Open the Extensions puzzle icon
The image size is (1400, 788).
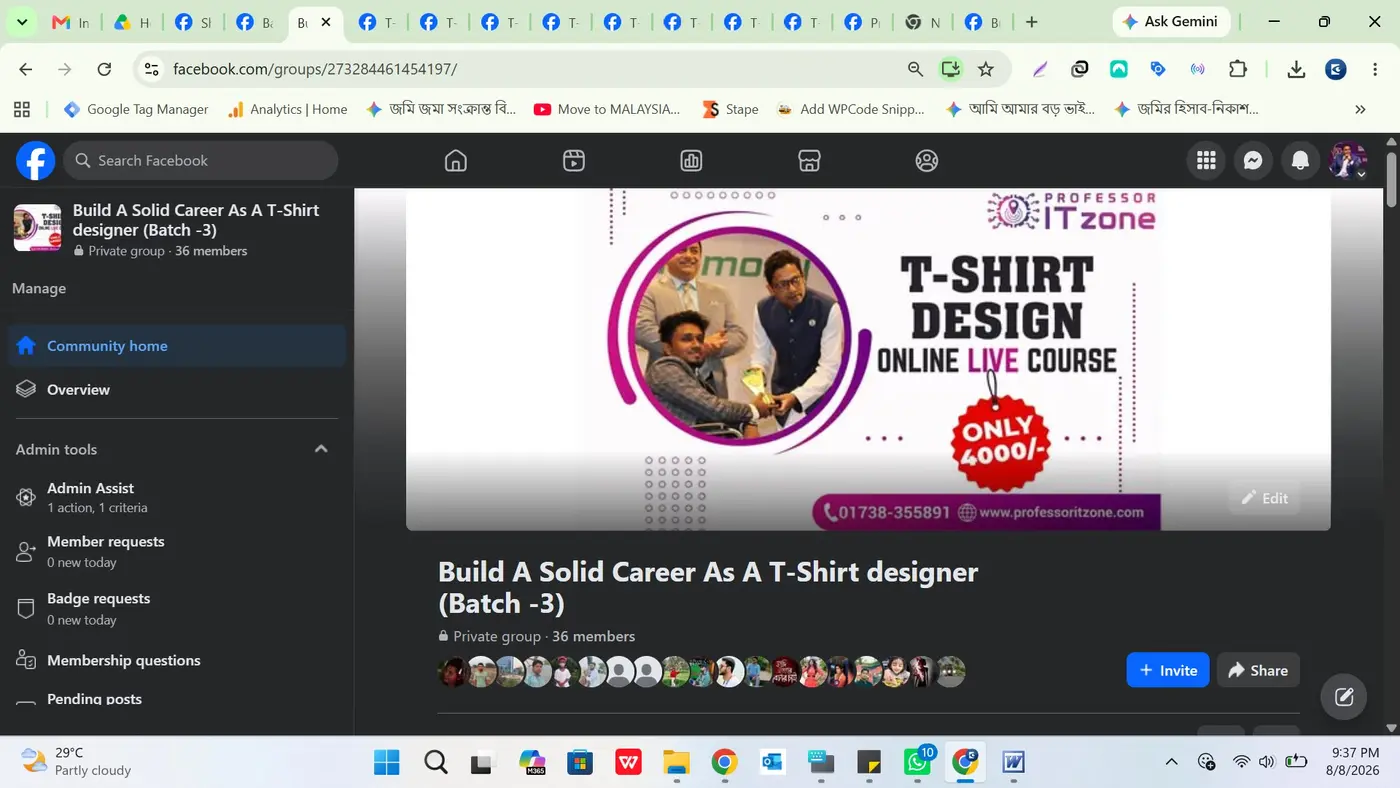[1238, 69]
